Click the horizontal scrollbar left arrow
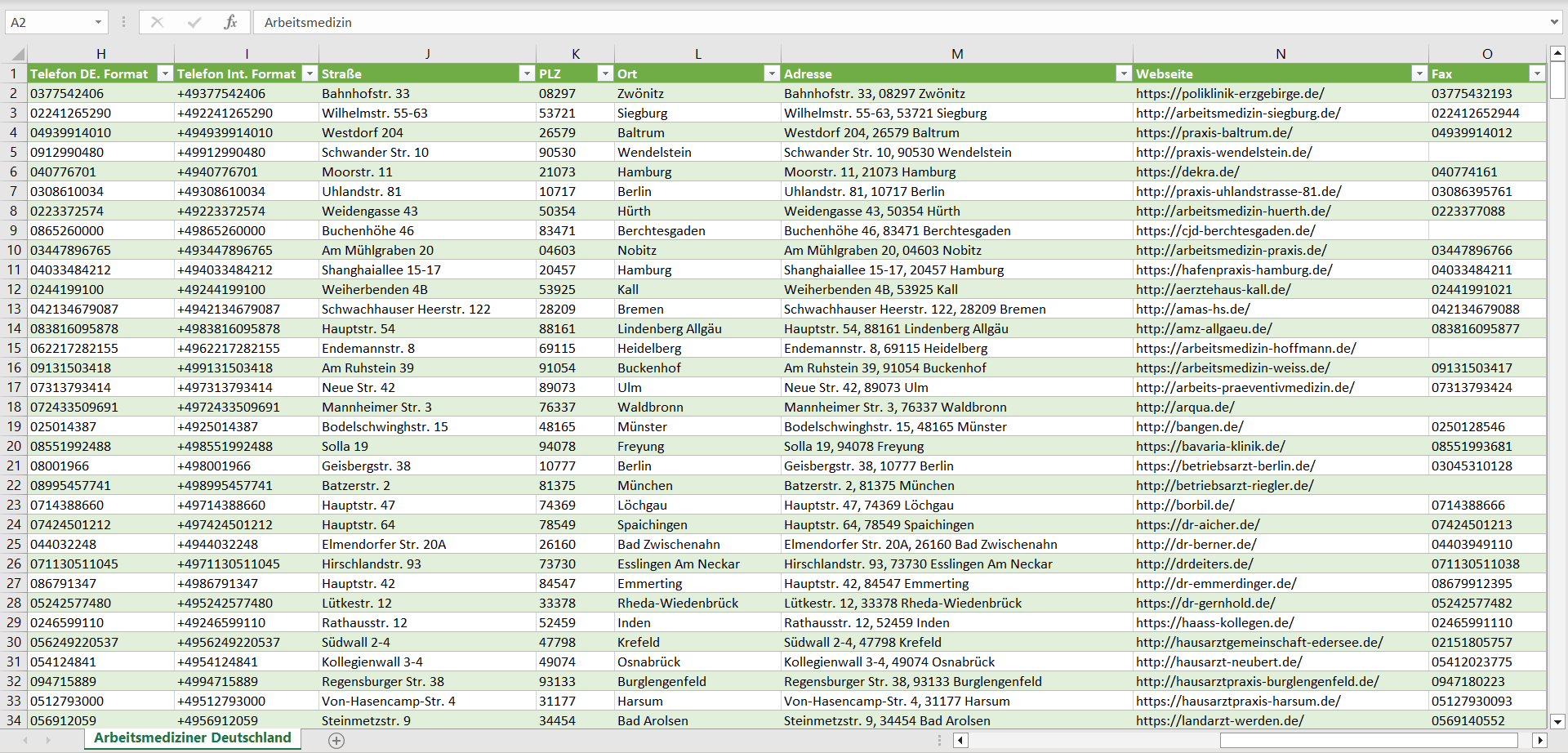Viewport: 1568px width, 753px height. pos(960,740)
